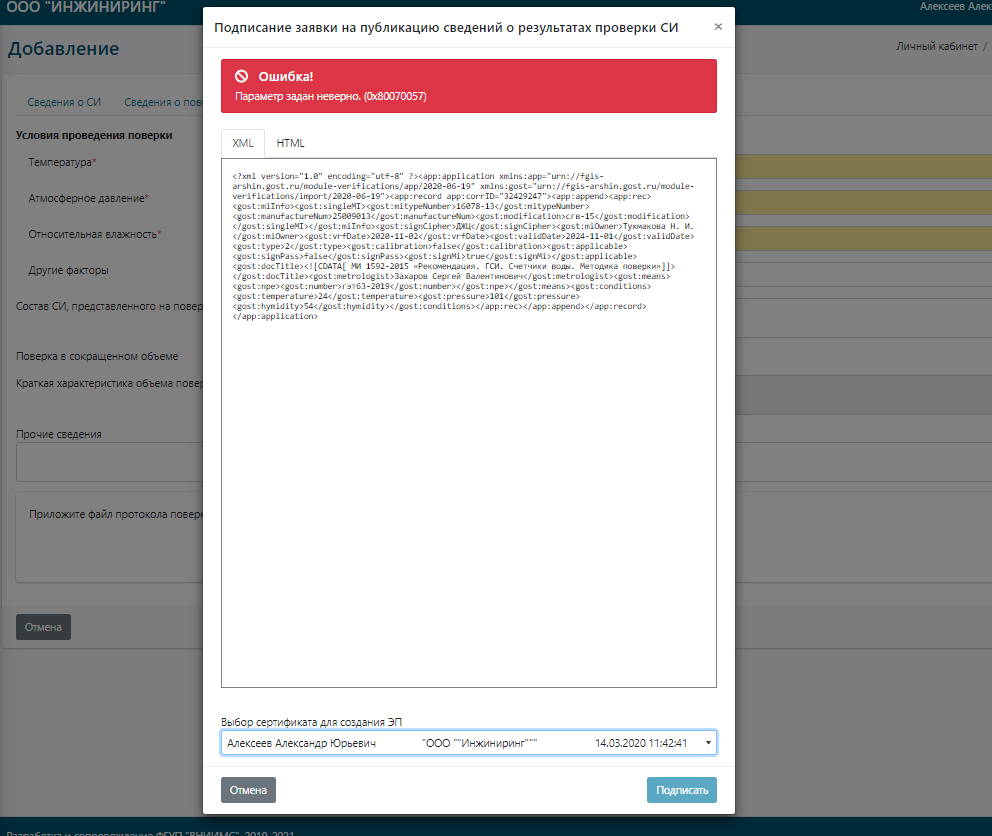Focus the Прочие сведения text field
The height and width of the screenshot is (836, 992).
point(110,462)
